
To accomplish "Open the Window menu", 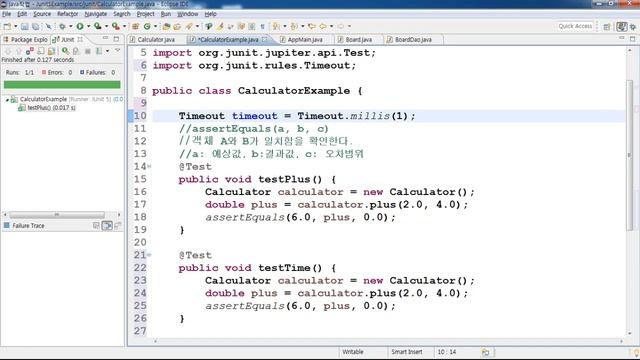I will point(187,14).
